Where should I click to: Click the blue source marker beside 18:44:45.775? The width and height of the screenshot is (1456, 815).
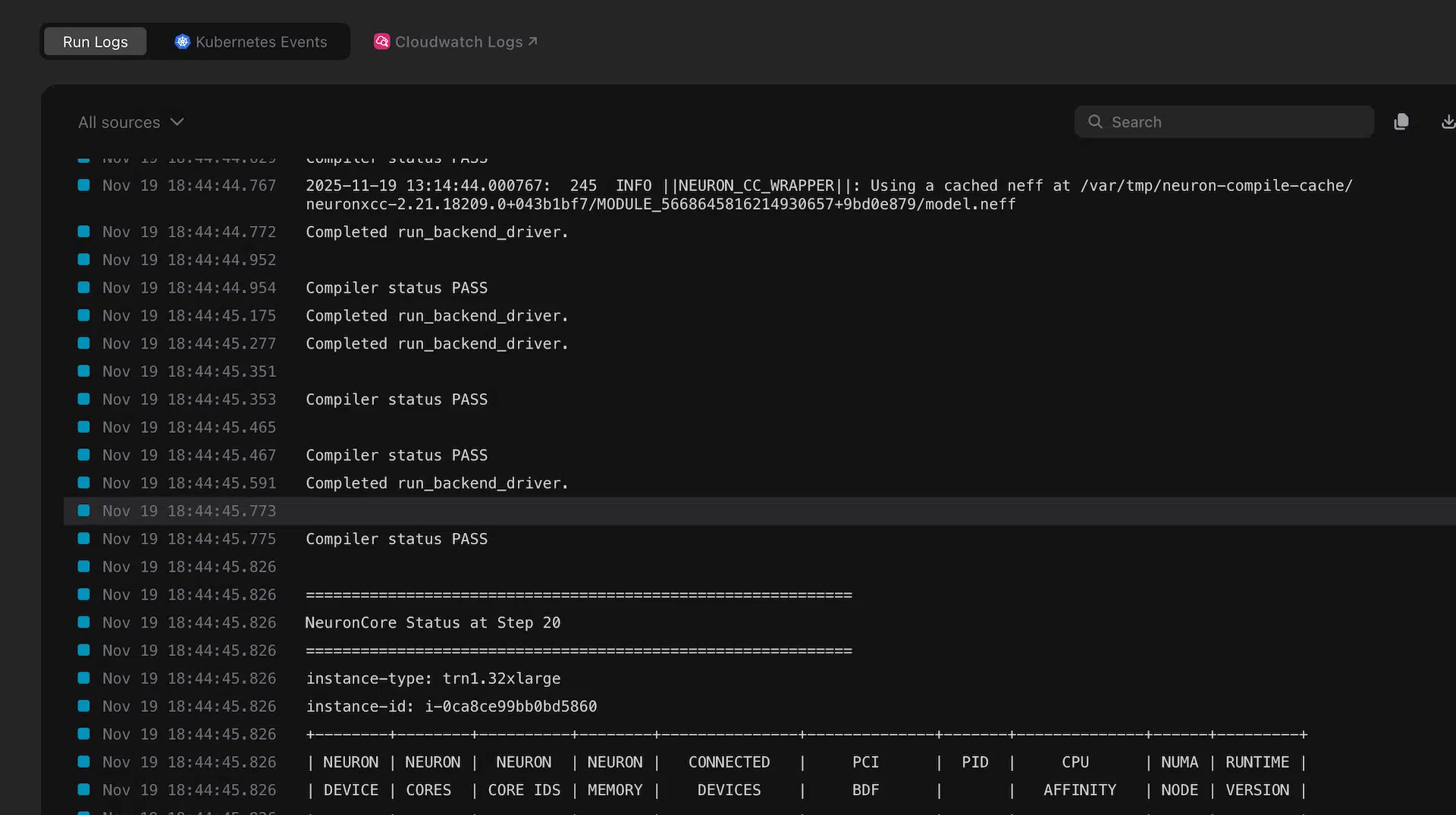tap(84, 539)
